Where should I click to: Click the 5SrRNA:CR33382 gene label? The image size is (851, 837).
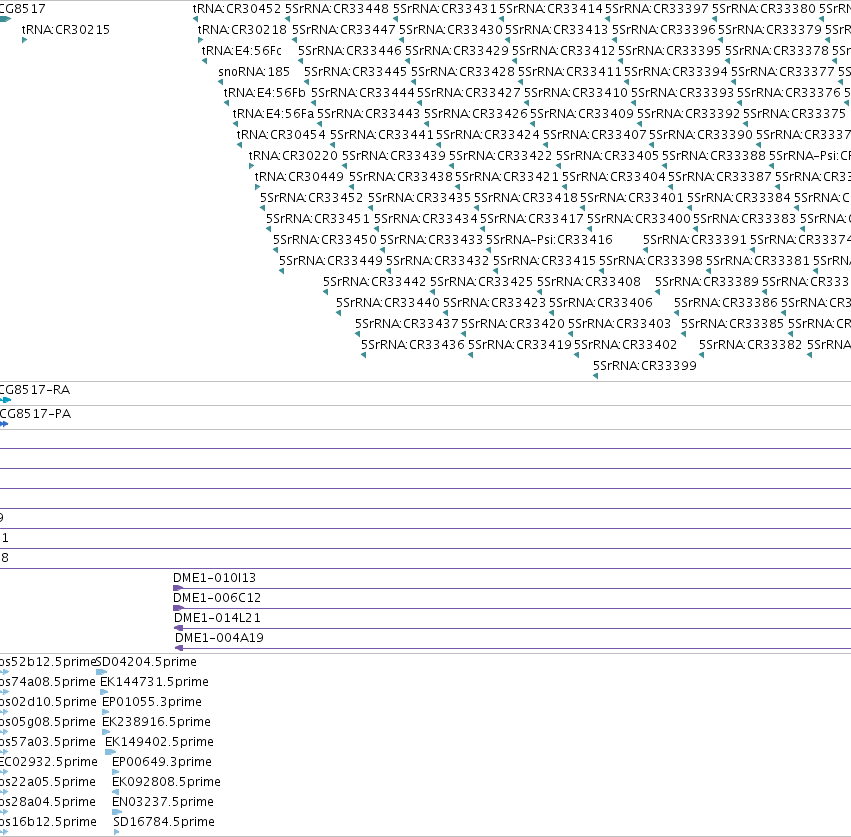click(x=751, y=345)
